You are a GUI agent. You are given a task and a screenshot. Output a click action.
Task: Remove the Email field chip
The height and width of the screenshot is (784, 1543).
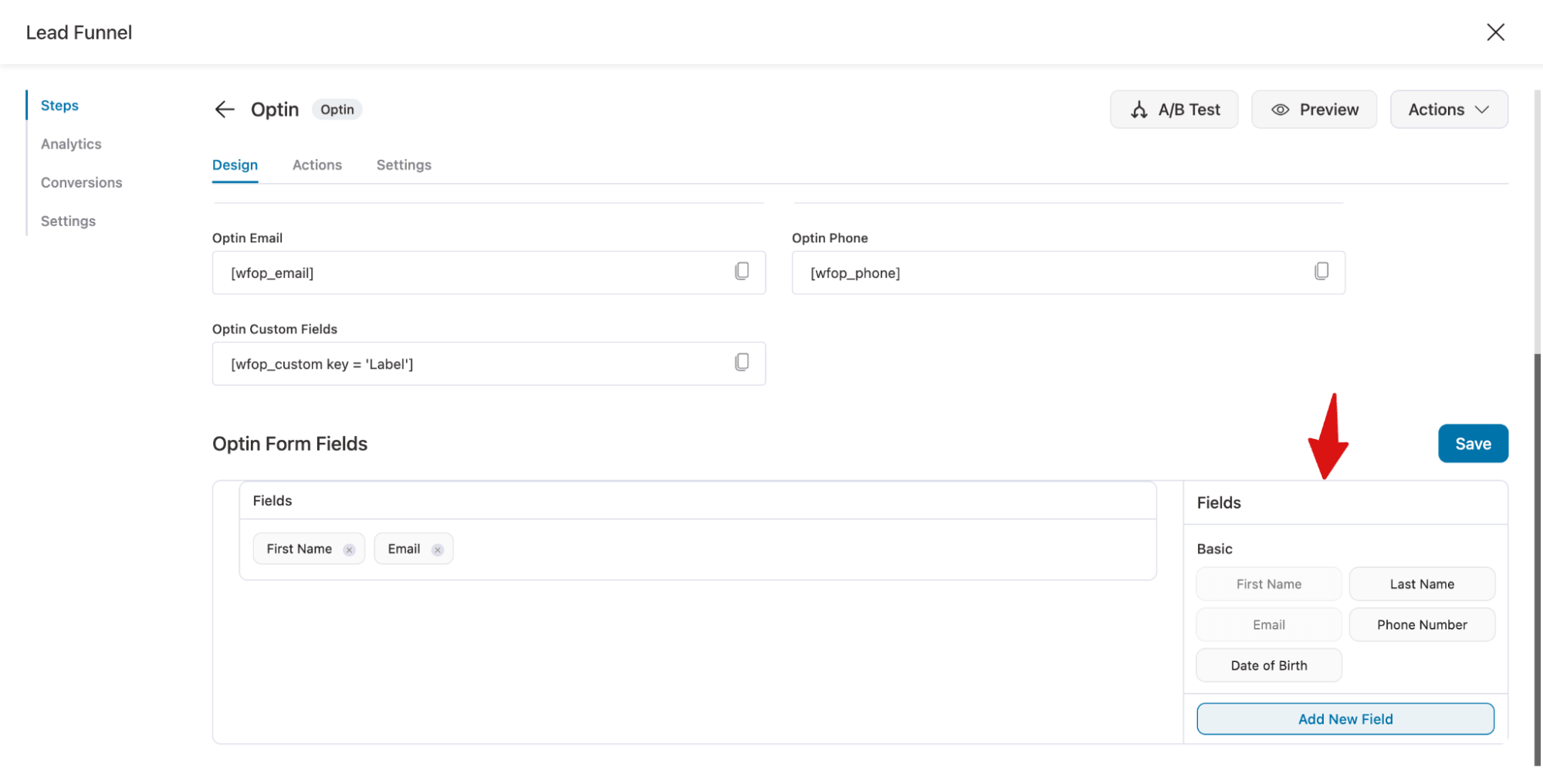pyautogui.click(x=437, y=549)
